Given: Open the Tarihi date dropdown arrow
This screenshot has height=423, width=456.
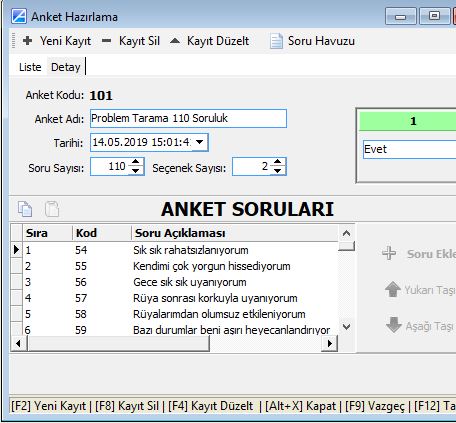Looking at the screenshot, I should (x=199, y=142).
